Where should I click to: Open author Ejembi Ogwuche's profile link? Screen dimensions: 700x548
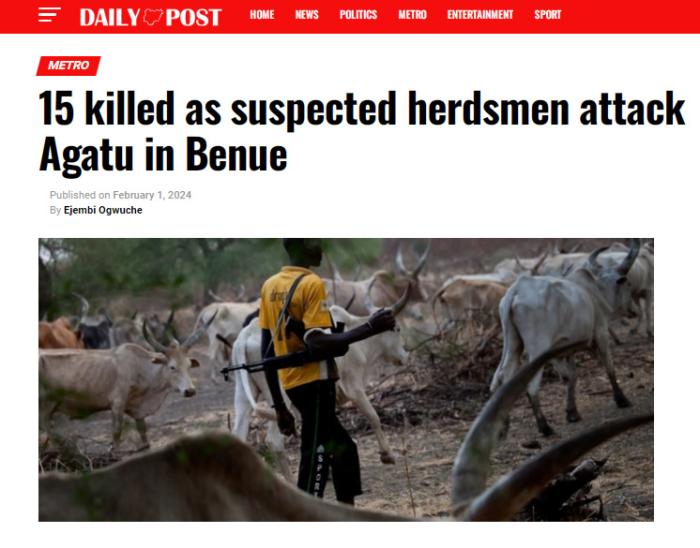pyautogui.click(x=103, y=210)
